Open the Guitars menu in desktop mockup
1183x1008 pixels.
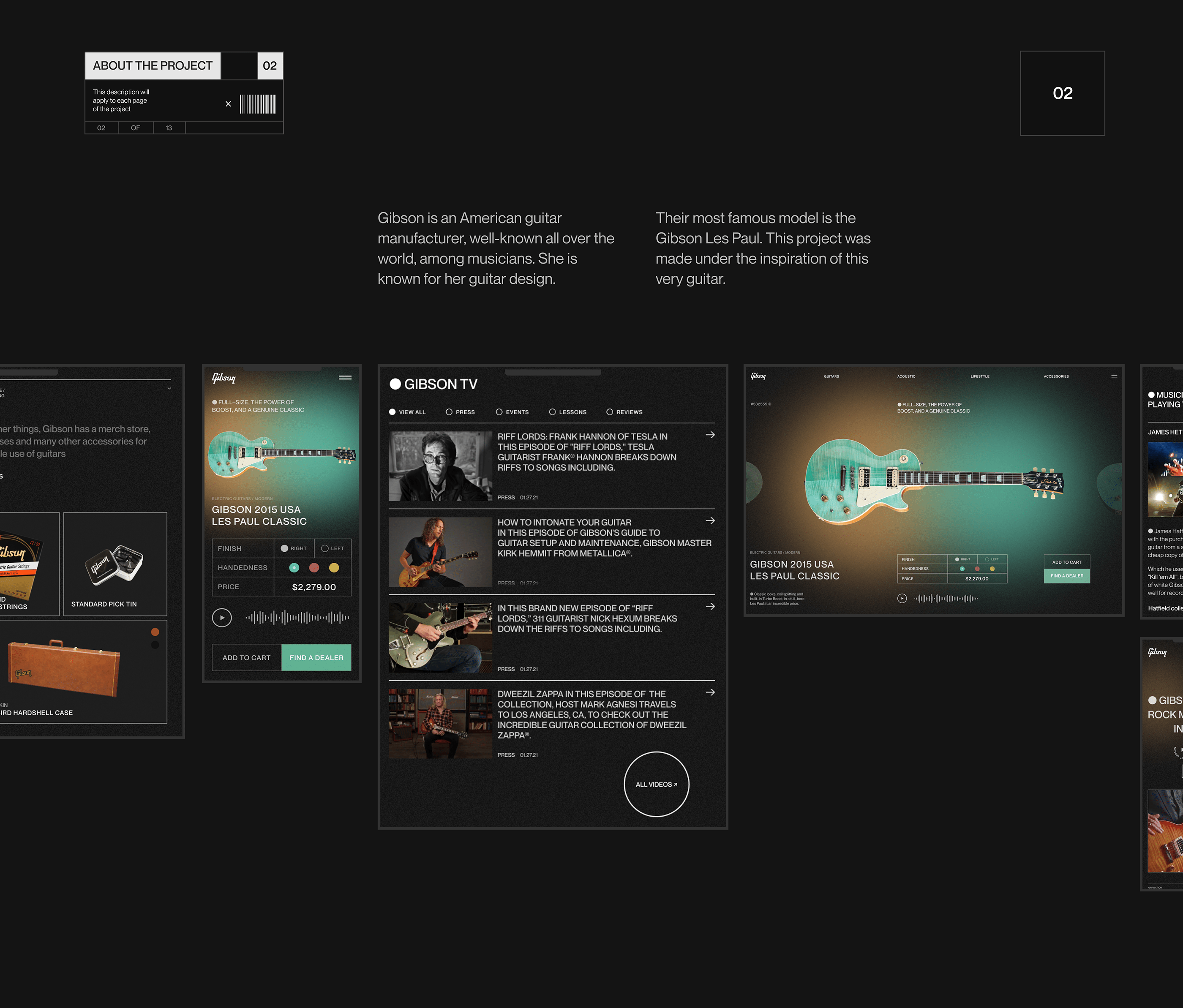pyautogui.click(x=831, y=376)
